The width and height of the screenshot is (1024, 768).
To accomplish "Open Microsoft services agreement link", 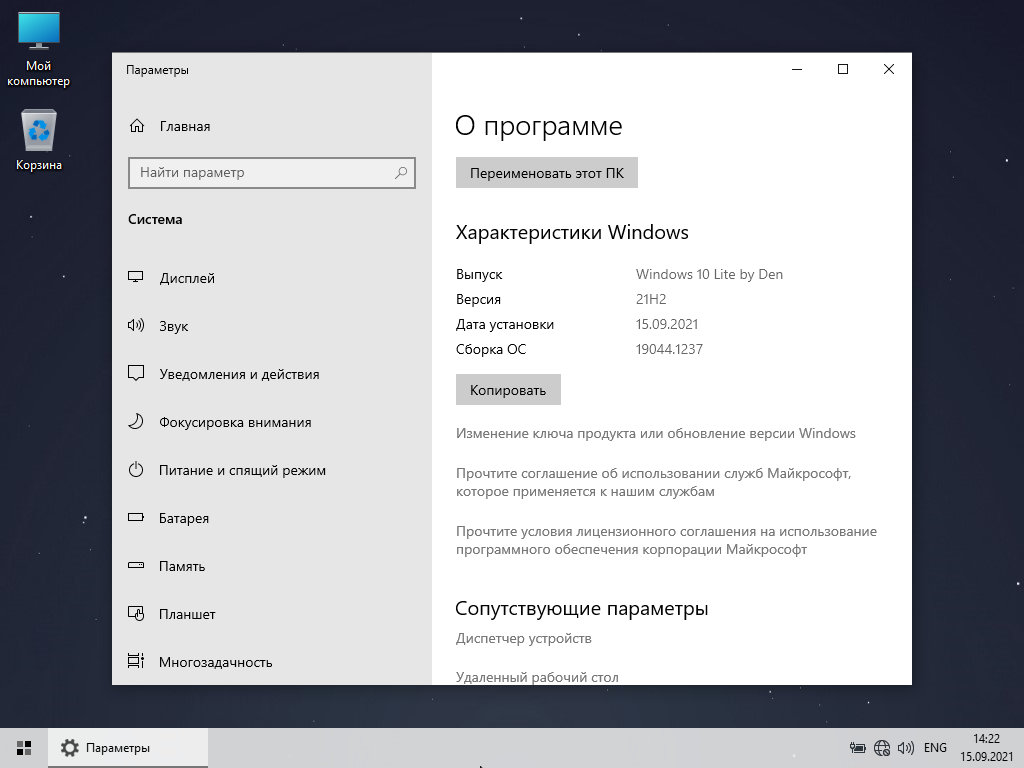I will click(654, 482).
